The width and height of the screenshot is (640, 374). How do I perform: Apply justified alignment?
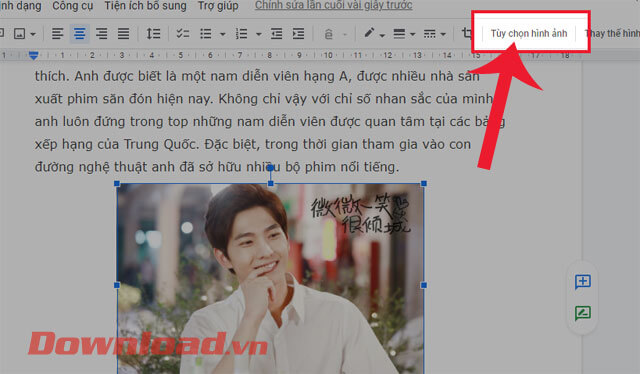pos(123,33)
